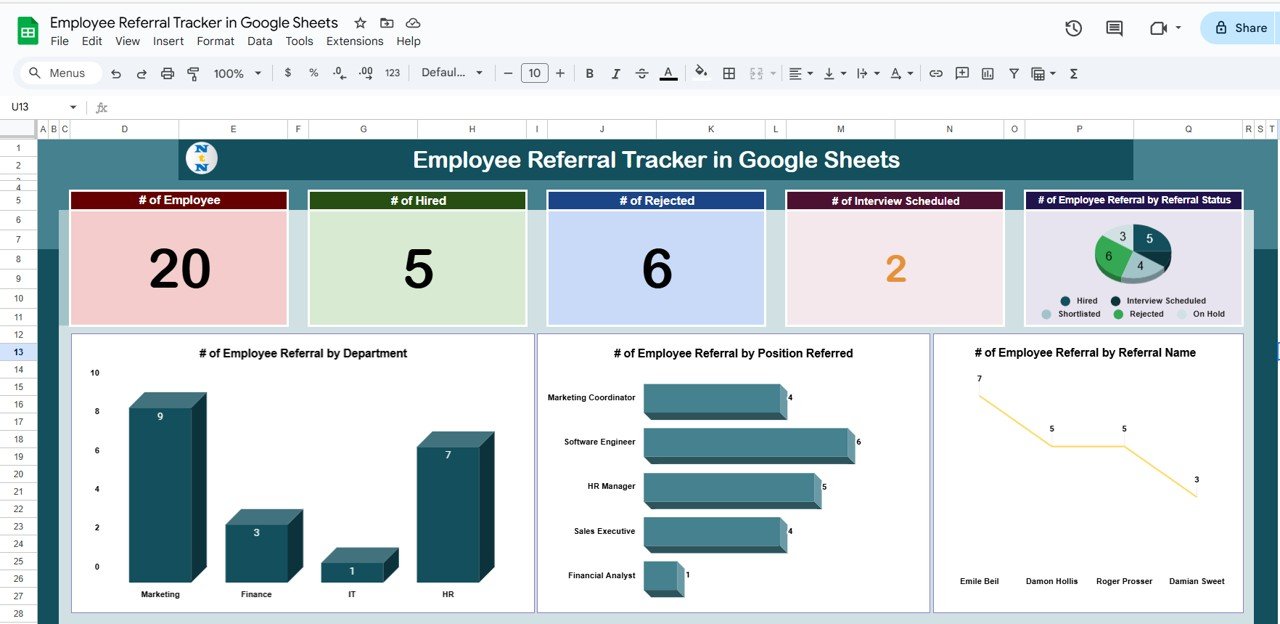Open the functions sigma icon
The height and width of the screenshot is (624, 1280).
click(x=1074, y=74)
